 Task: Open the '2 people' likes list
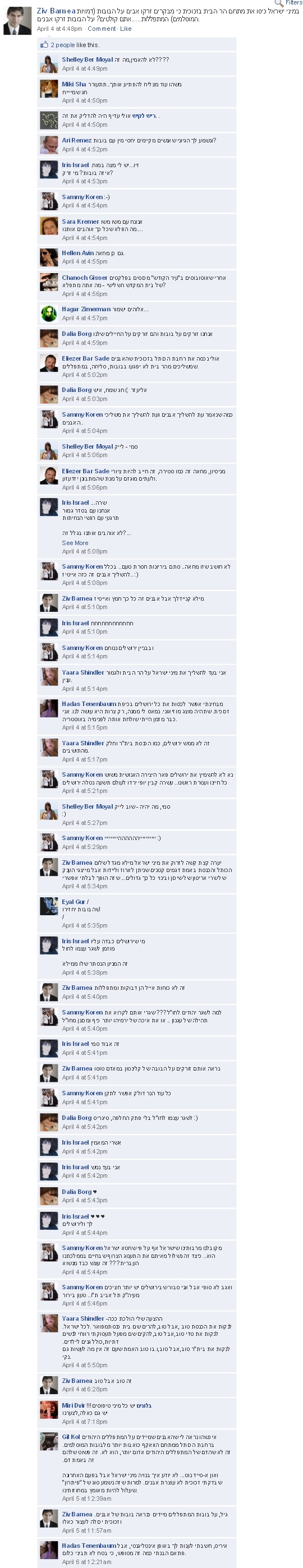point(63,45)
